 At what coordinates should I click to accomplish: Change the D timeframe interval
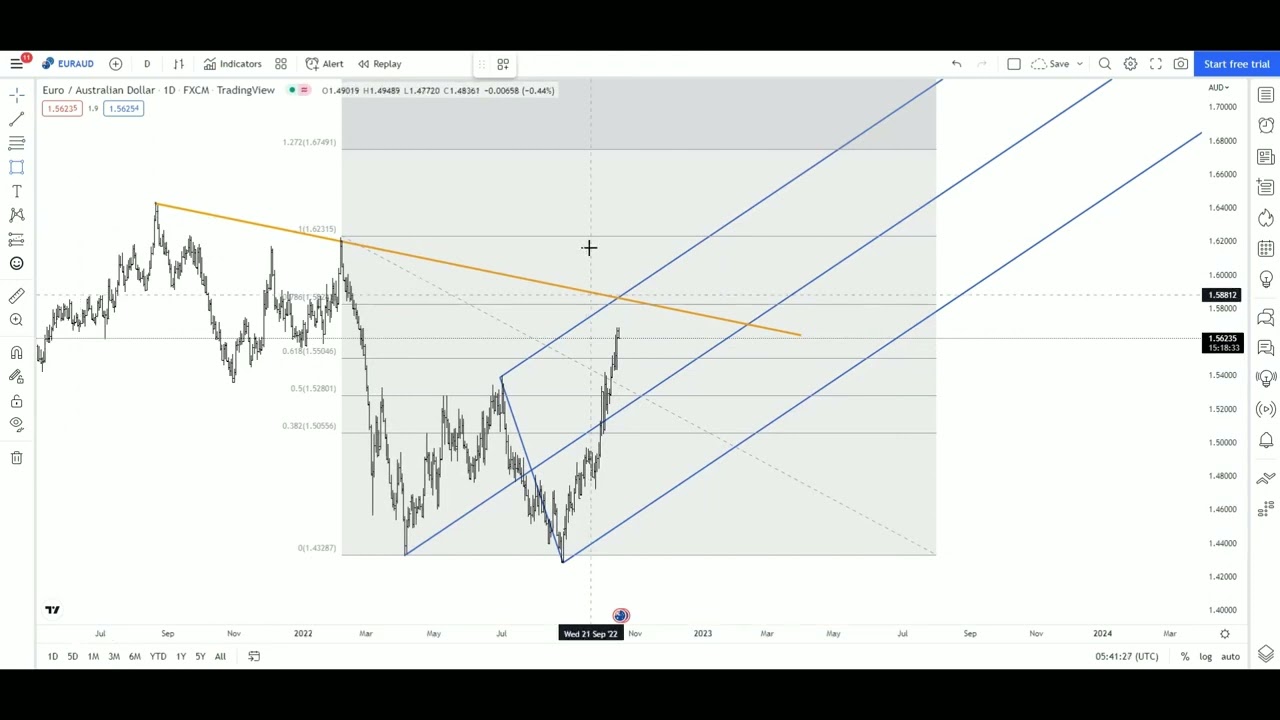147,64
